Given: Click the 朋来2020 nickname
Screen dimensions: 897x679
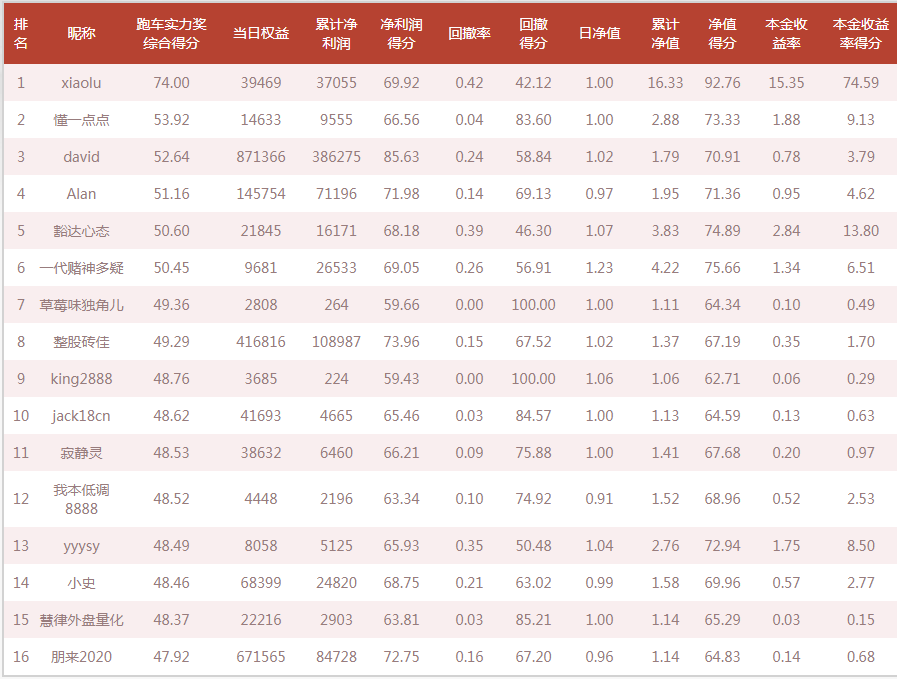Looking at the screenshot, I should (x=81, y=657).
